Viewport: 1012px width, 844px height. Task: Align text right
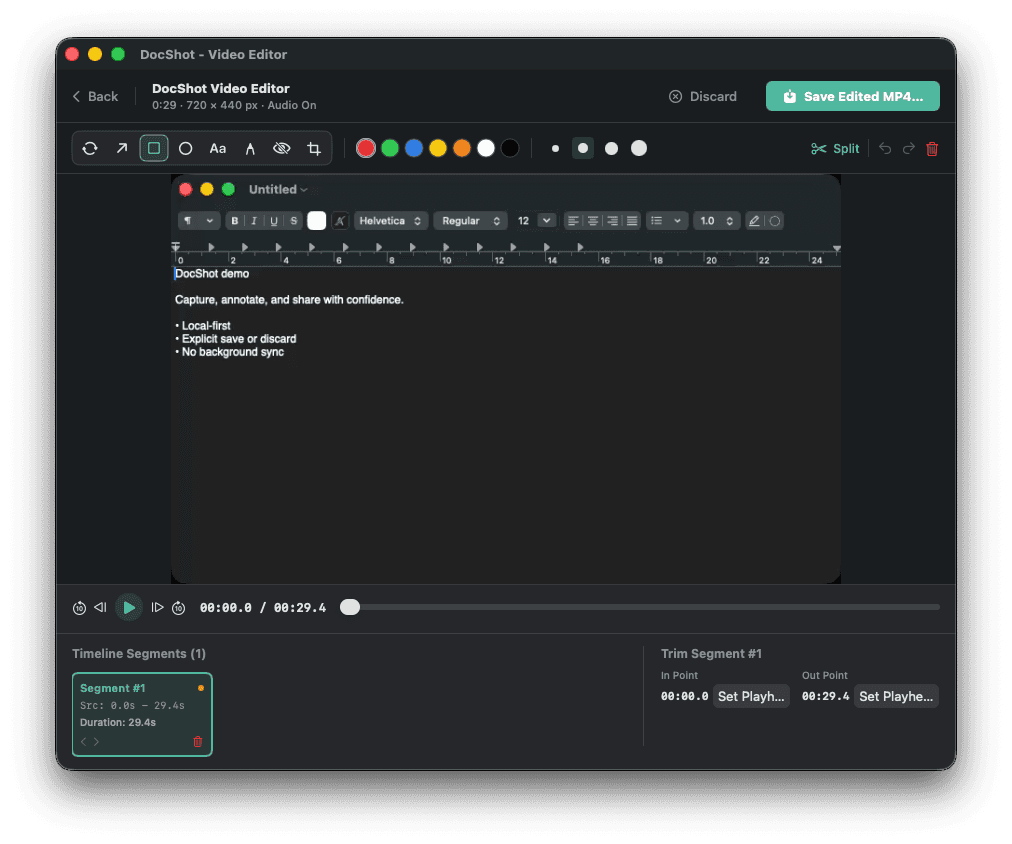(612, 221)
